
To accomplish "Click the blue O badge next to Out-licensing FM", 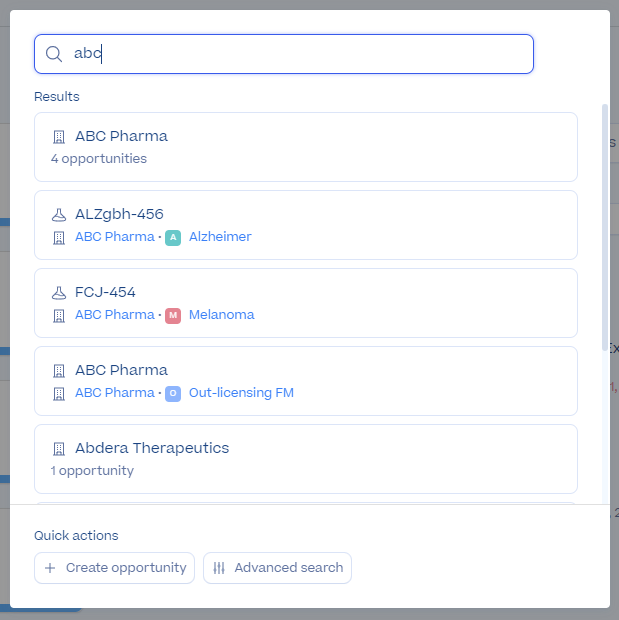I will pyautogui.click(x=173, y=393).
